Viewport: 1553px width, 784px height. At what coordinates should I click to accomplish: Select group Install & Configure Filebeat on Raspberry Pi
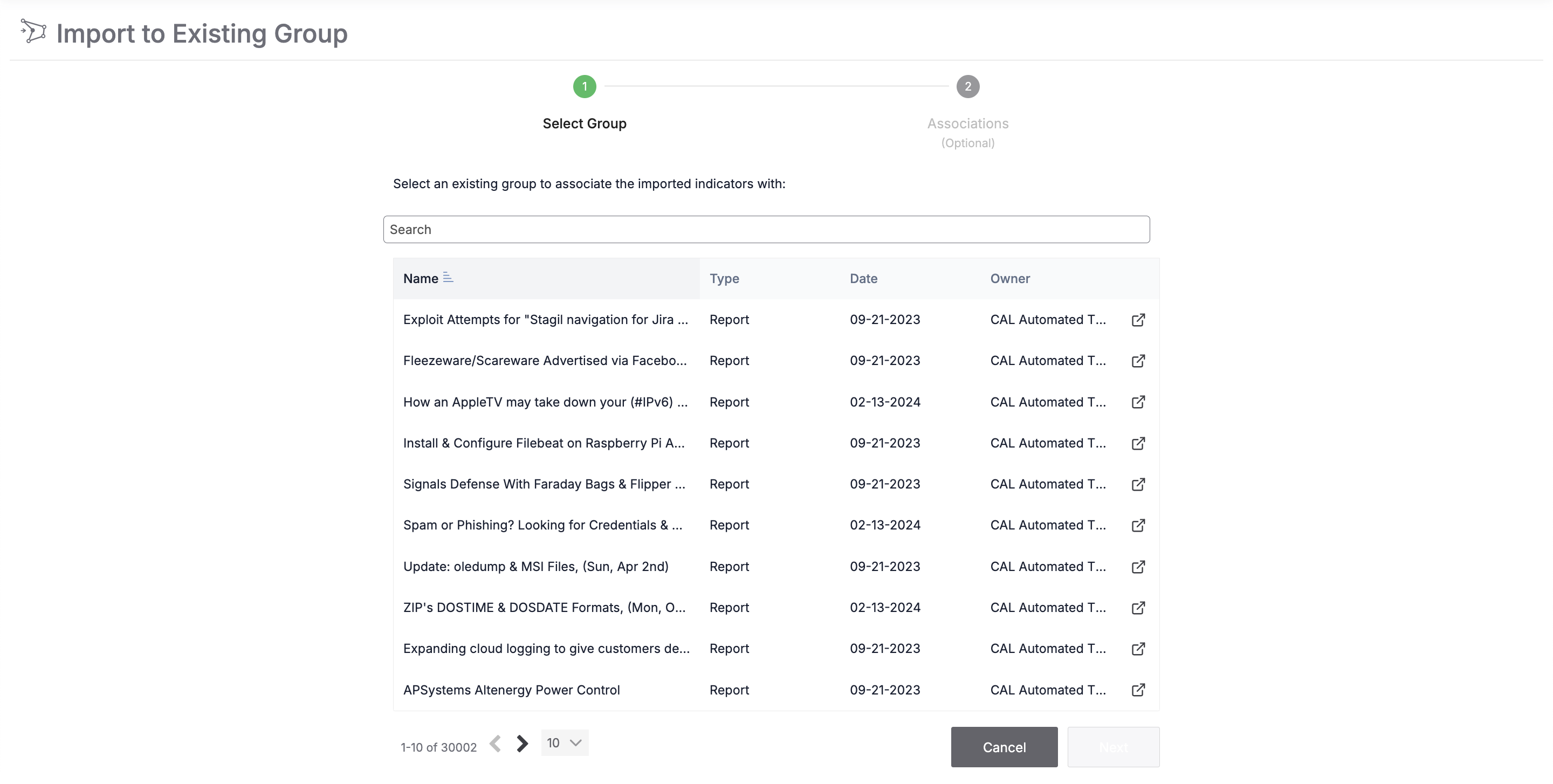[x=544, y=444]
